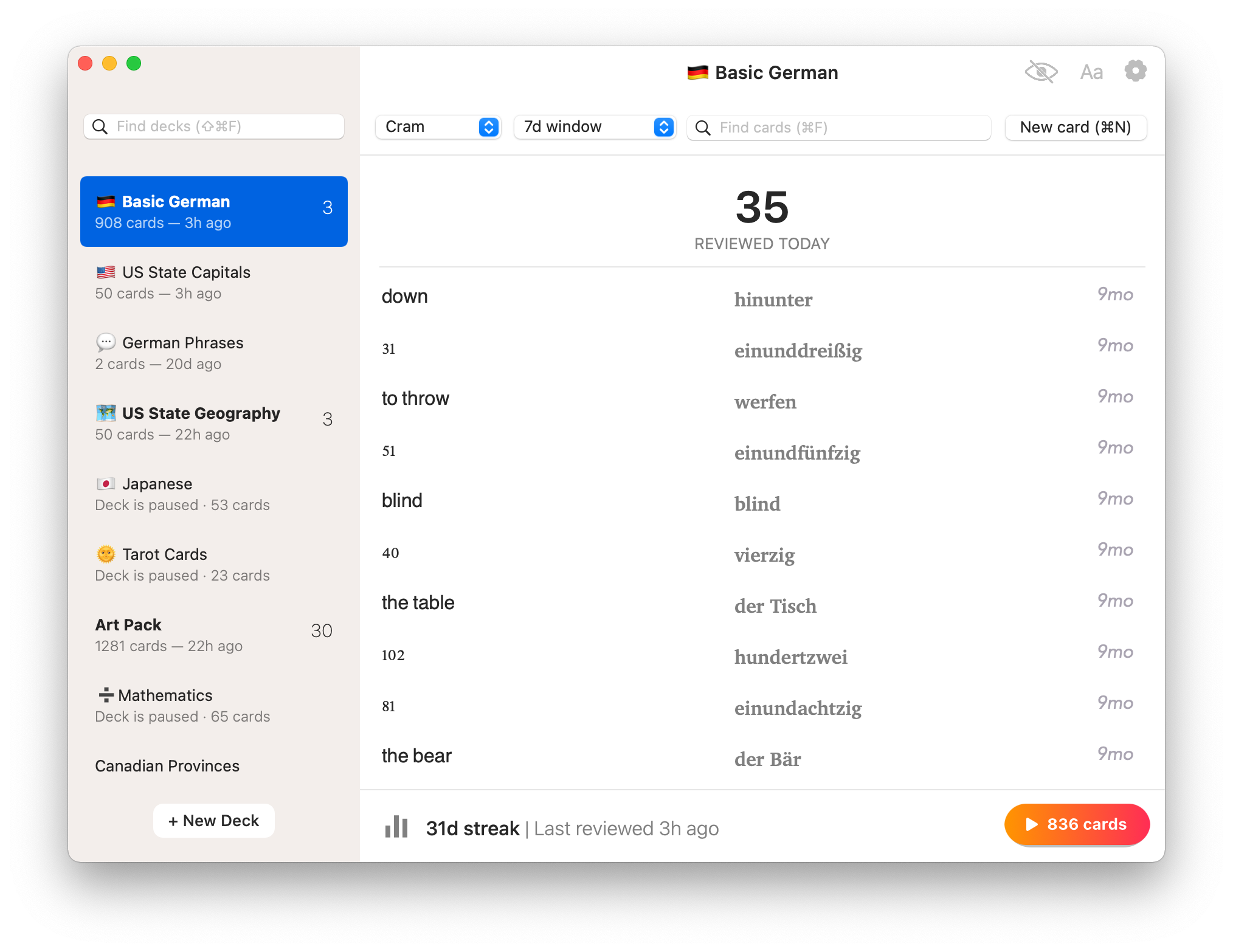Open the card 'down'
The width and height of the screenshot is (1233, 952).
click(x=405, y=297)
